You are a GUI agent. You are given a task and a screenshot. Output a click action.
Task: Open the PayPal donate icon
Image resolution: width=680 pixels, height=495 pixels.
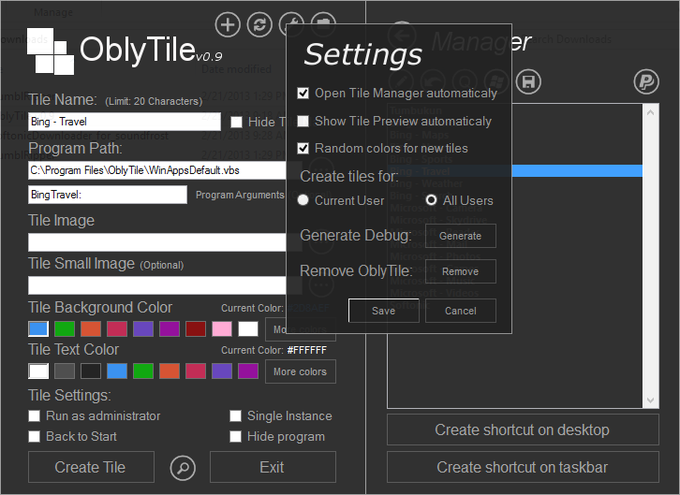click(x=646, y=82)
